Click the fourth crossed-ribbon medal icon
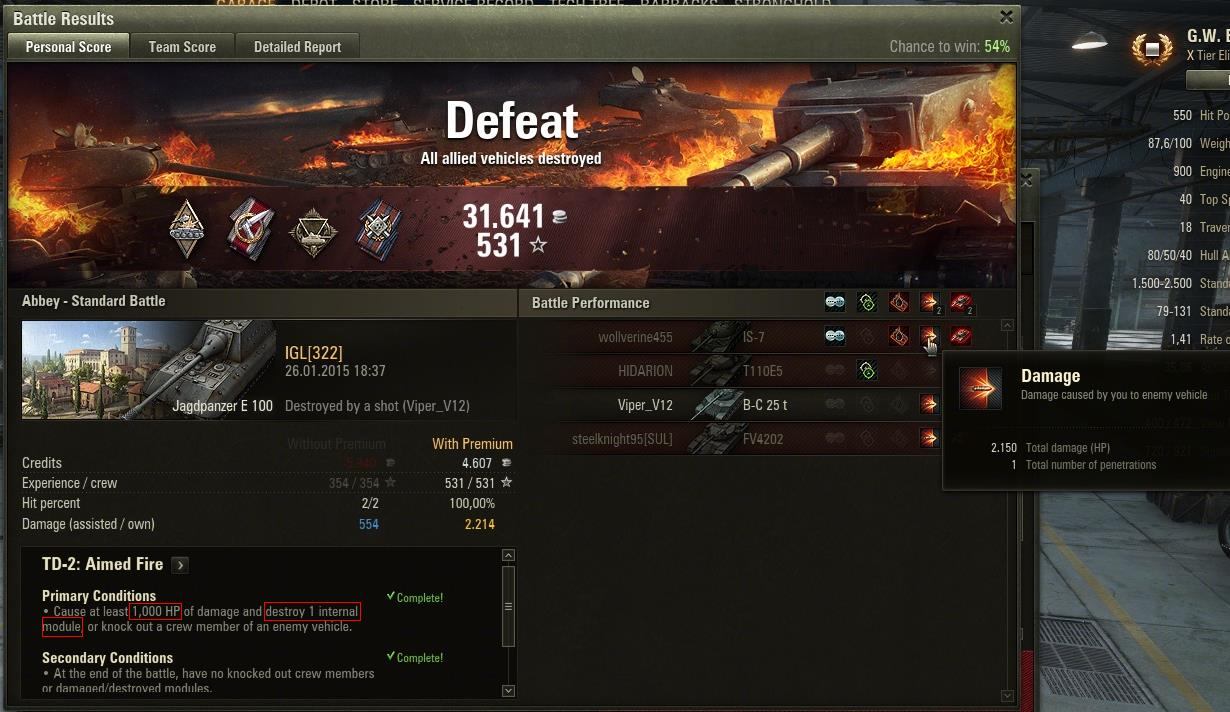 [379, 227]
